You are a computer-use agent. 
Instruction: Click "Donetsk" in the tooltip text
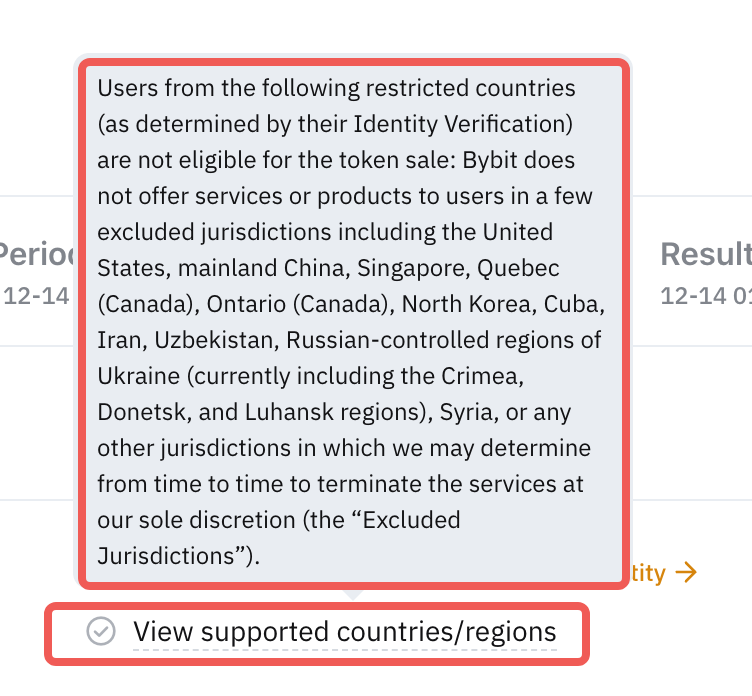(139, 412)
